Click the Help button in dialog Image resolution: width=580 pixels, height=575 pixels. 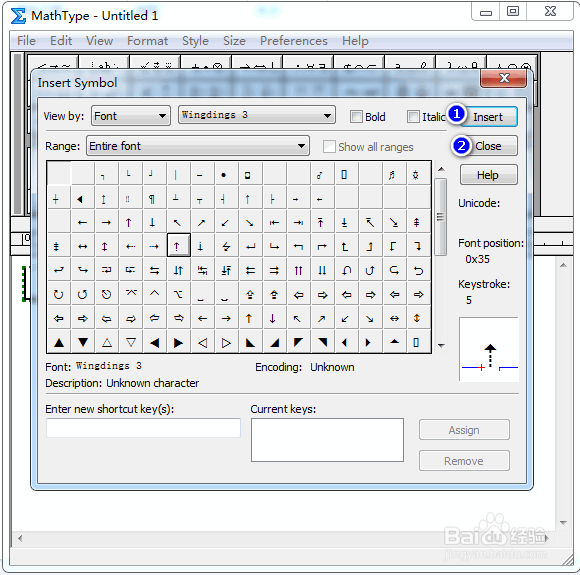coord(488,175)
